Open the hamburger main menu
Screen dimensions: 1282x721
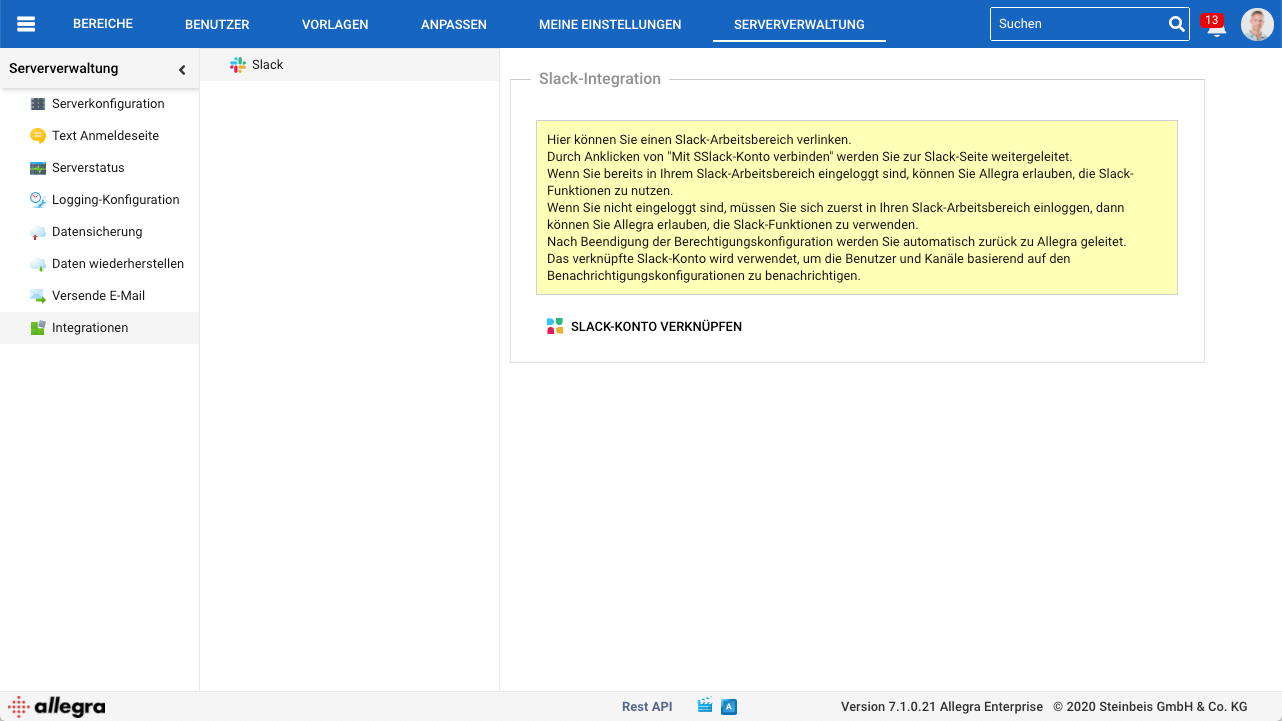click(x=26, y=24)
